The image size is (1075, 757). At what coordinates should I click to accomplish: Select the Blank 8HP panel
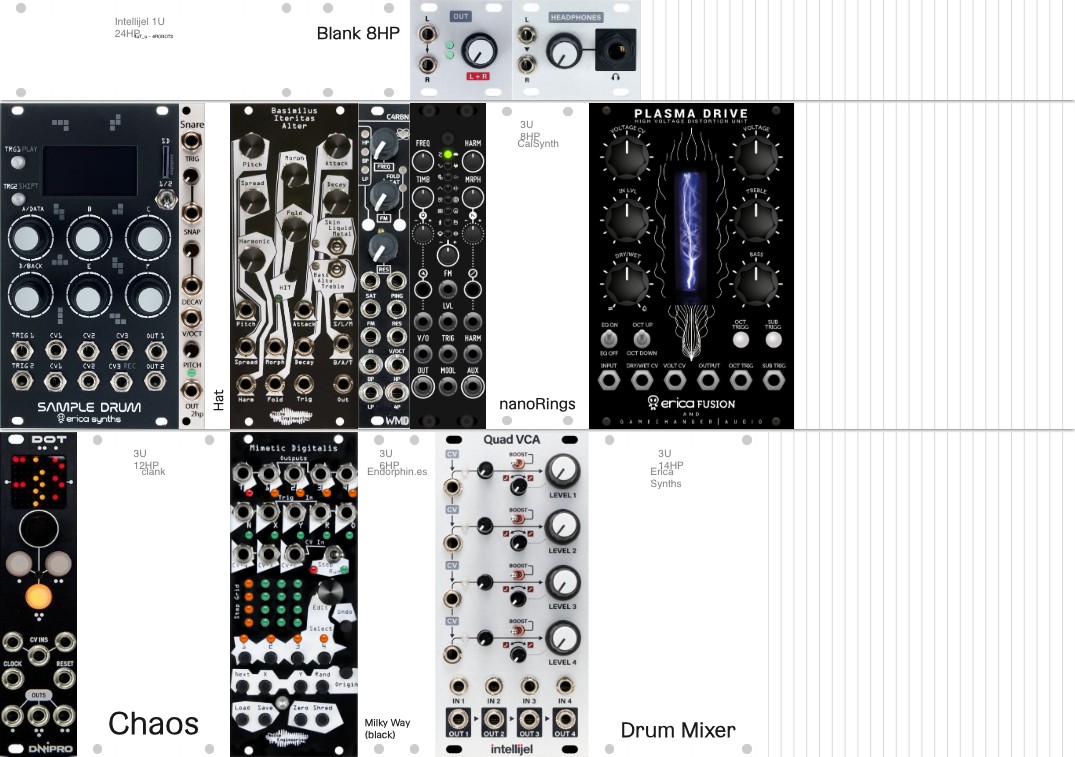click(x=358, y=49)
